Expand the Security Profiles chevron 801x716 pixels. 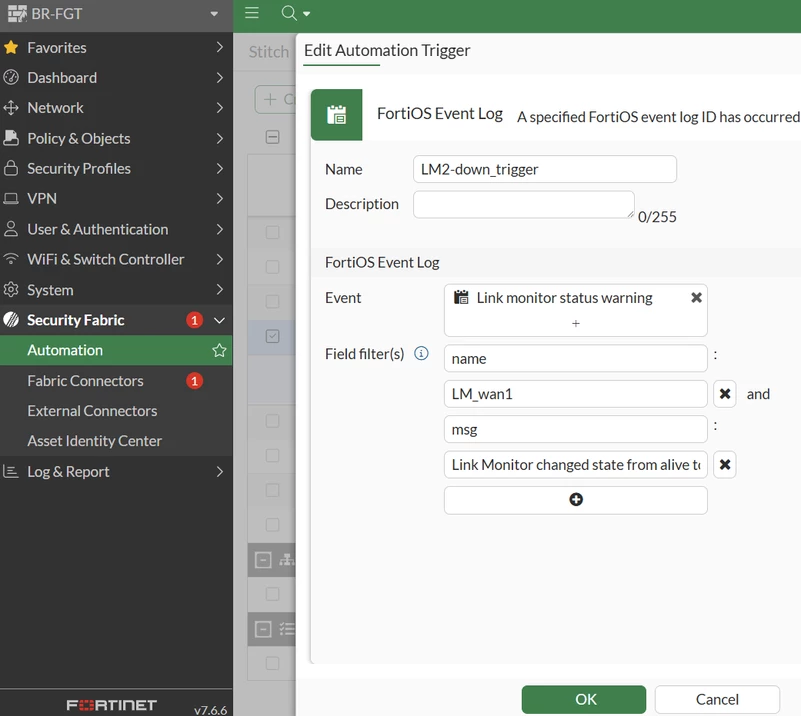tap(220, 168)
